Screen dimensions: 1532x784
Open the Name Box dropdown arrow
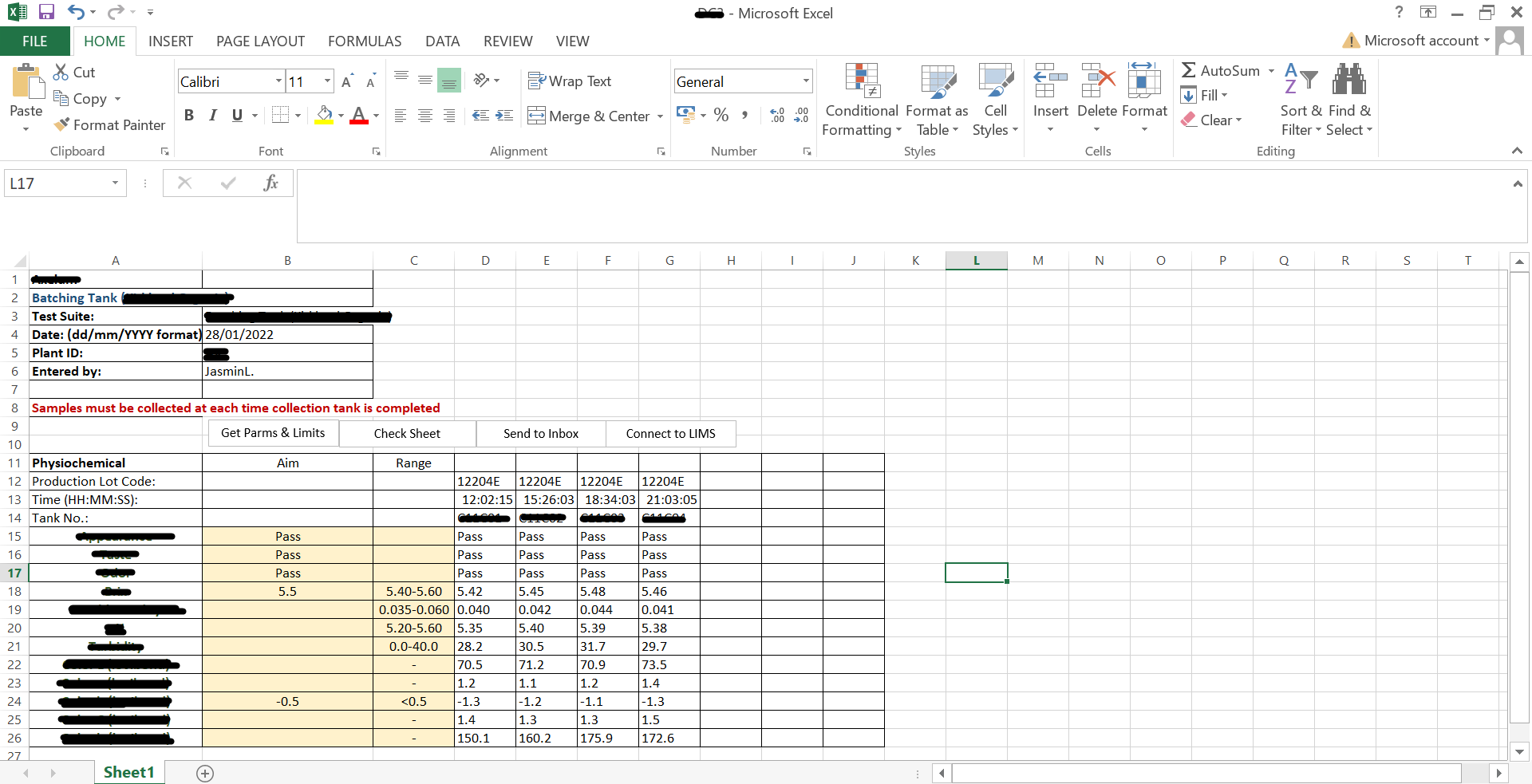(115, 183)
